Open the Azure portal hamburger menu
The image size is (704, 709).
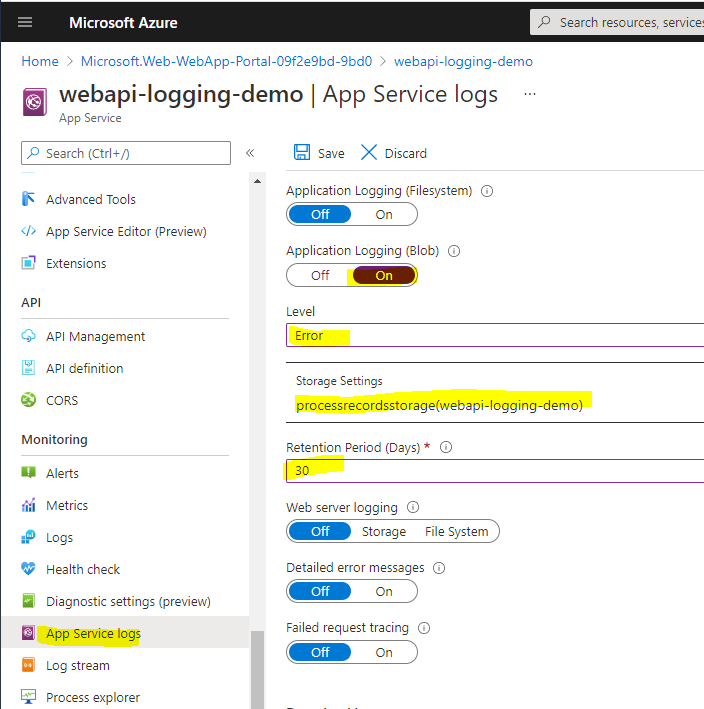click(25, 22)
